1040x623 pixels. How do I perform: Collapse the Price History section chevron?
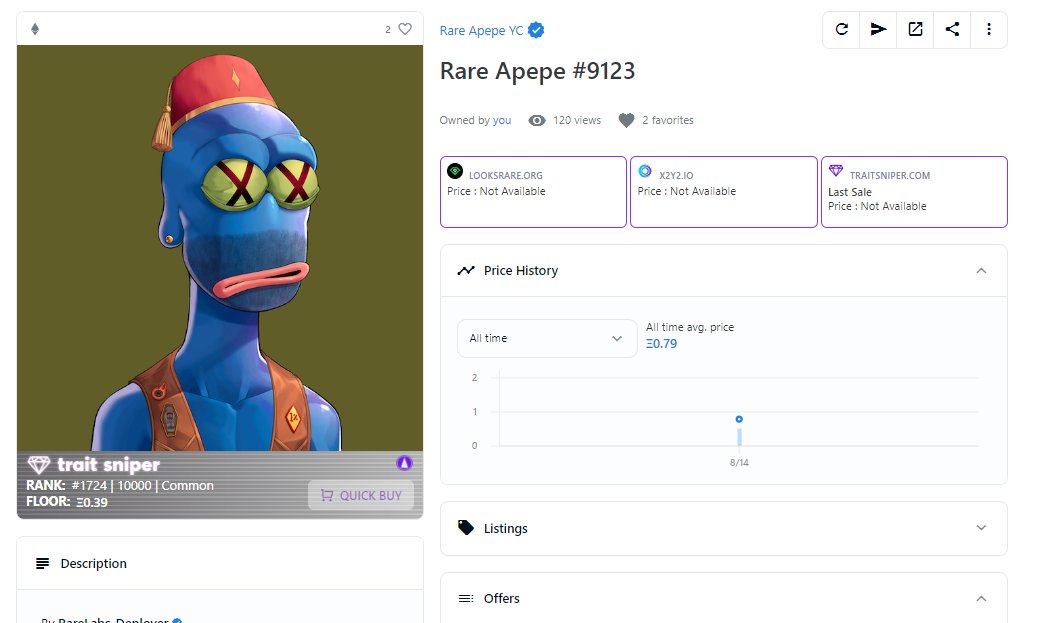pyautogui.click(x=981, y=271)
